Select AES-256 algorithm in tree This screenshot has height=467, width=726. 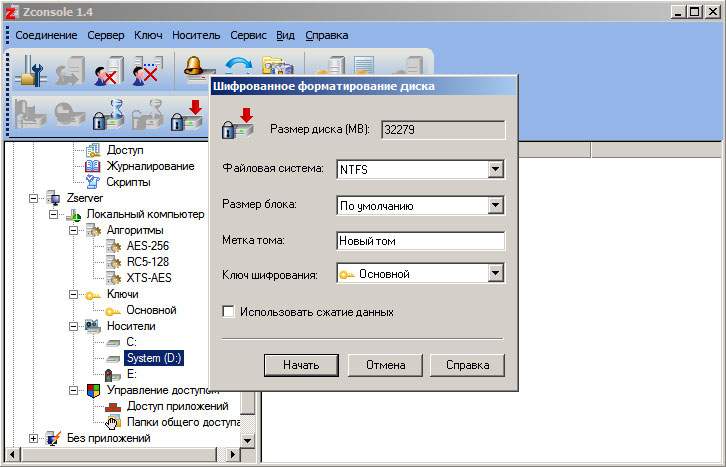pos(148,246)
